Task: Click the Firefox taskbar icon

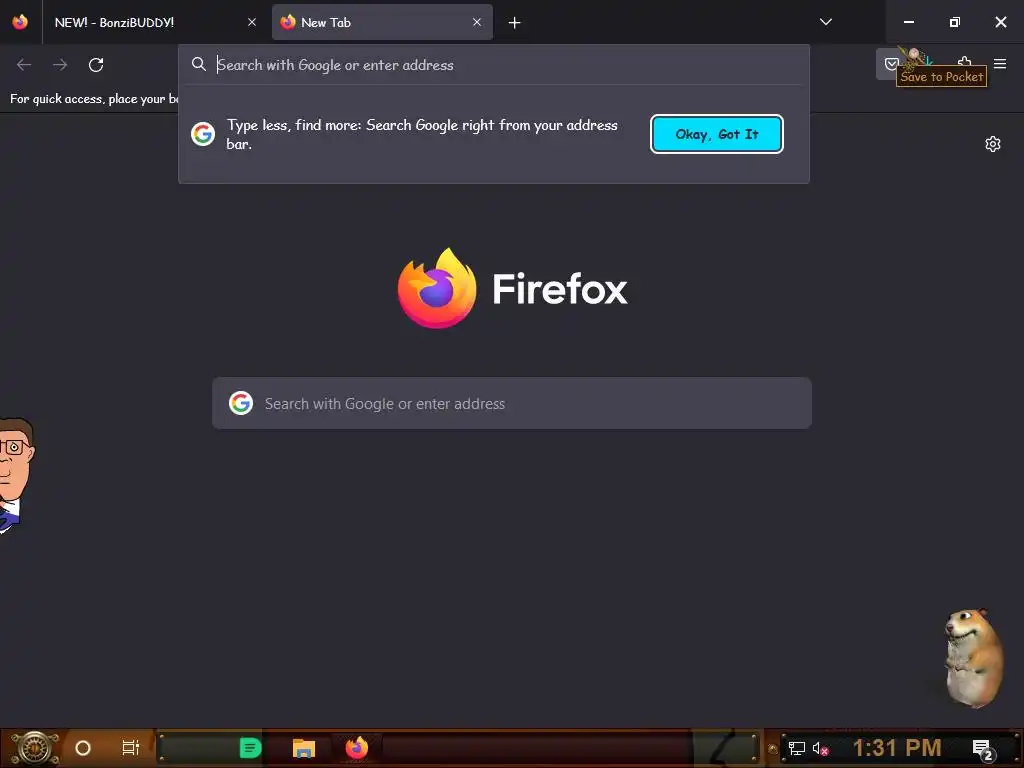Action: click(357, 748)
